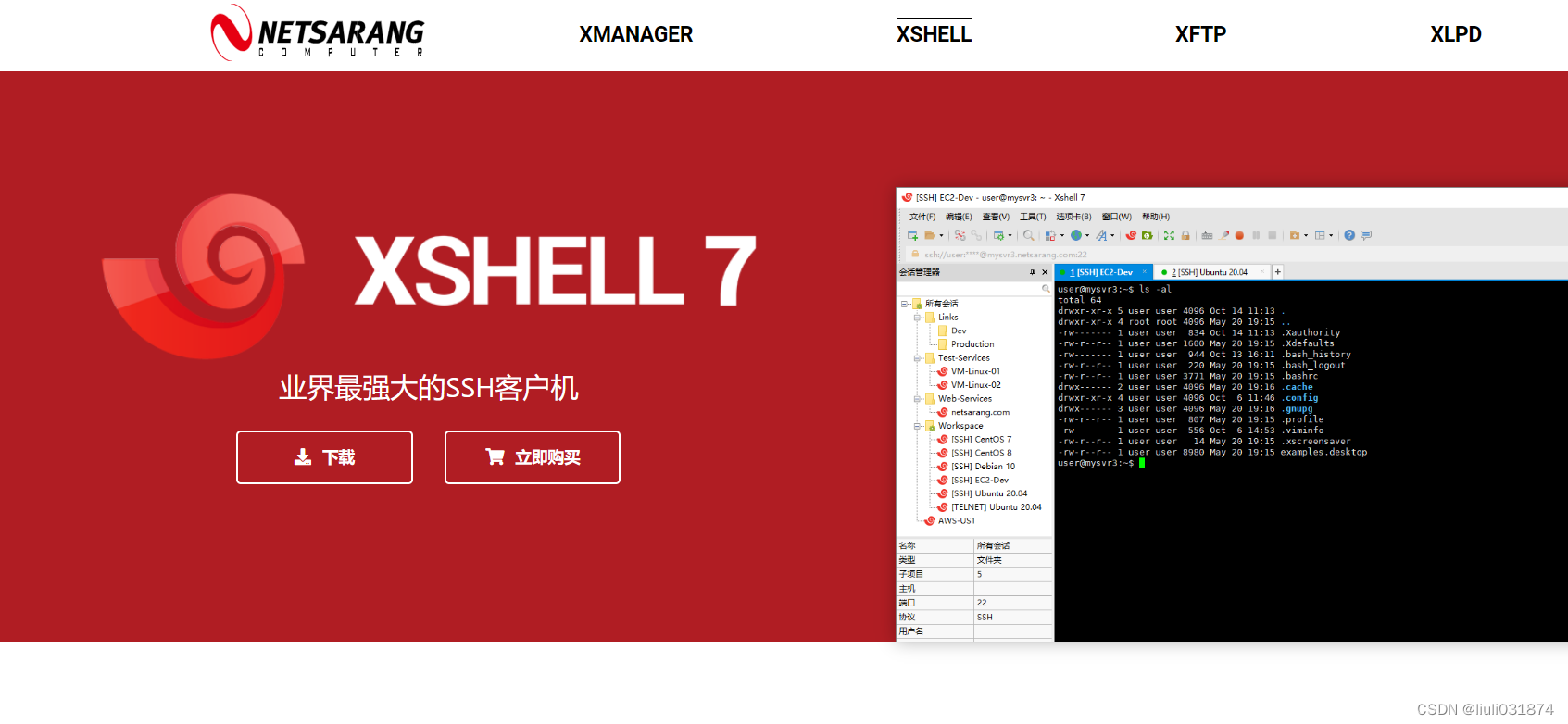Click the session Properties toolbar icon
This screenshot has height=724, width=1568.
(x=998, y=235)
